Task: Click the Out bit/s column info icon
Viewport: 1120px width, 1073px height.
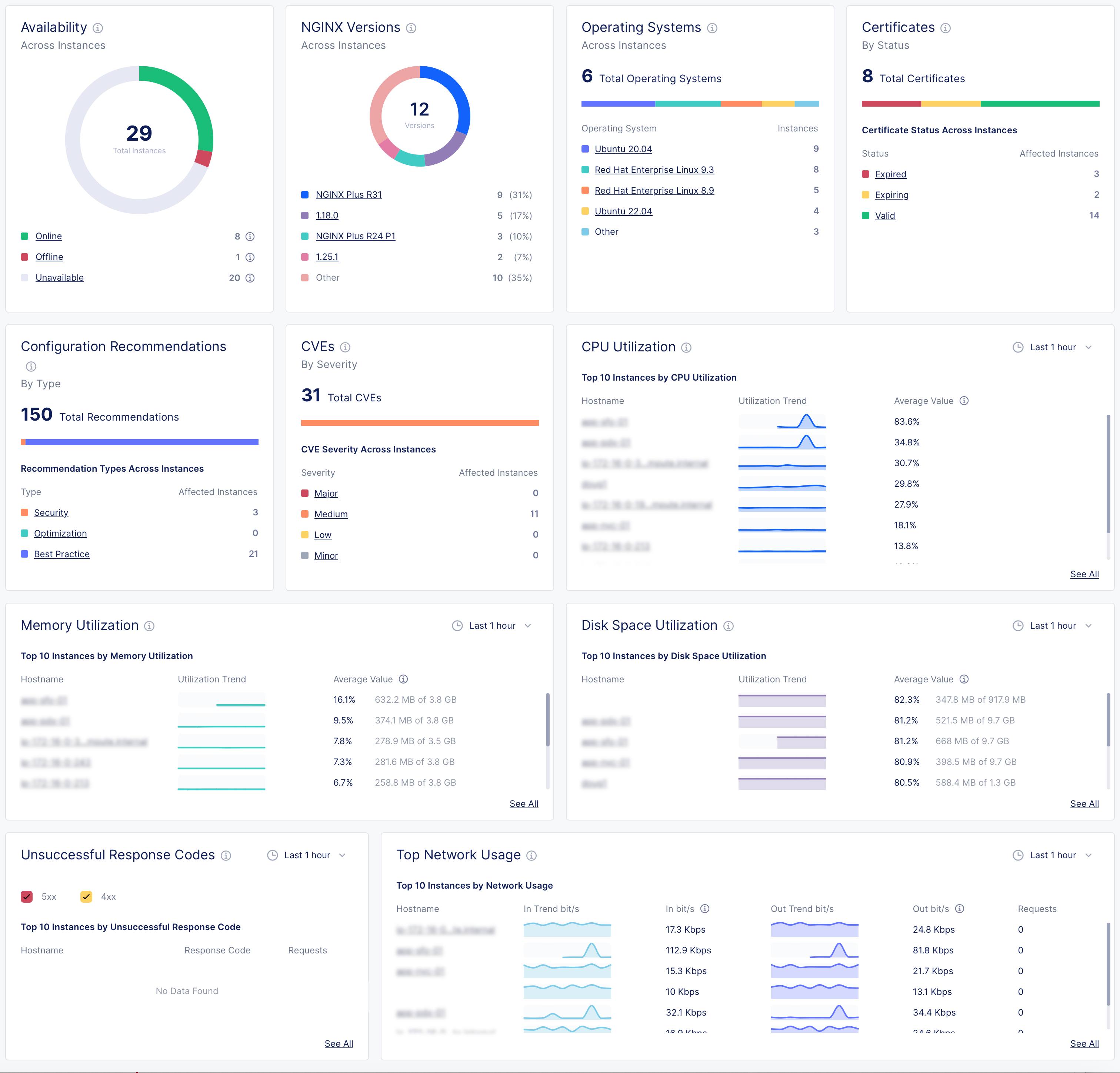Action: click(x=959, y=909)
